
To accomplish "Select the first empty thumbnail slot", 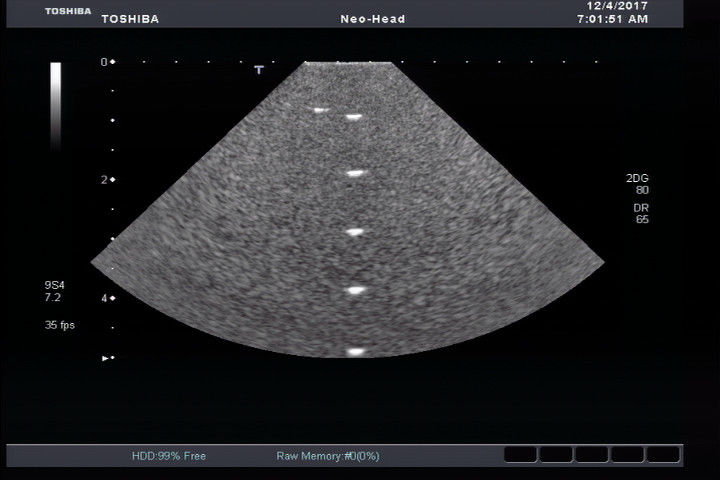I will tap(520, 455).
